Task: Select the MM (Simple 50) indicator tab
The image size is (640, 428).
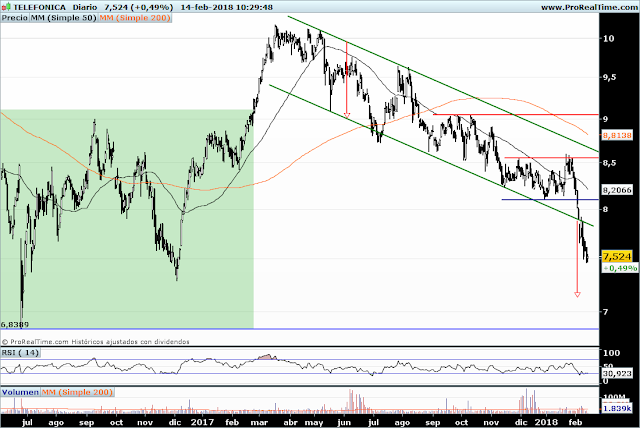Action: (64, 18)
